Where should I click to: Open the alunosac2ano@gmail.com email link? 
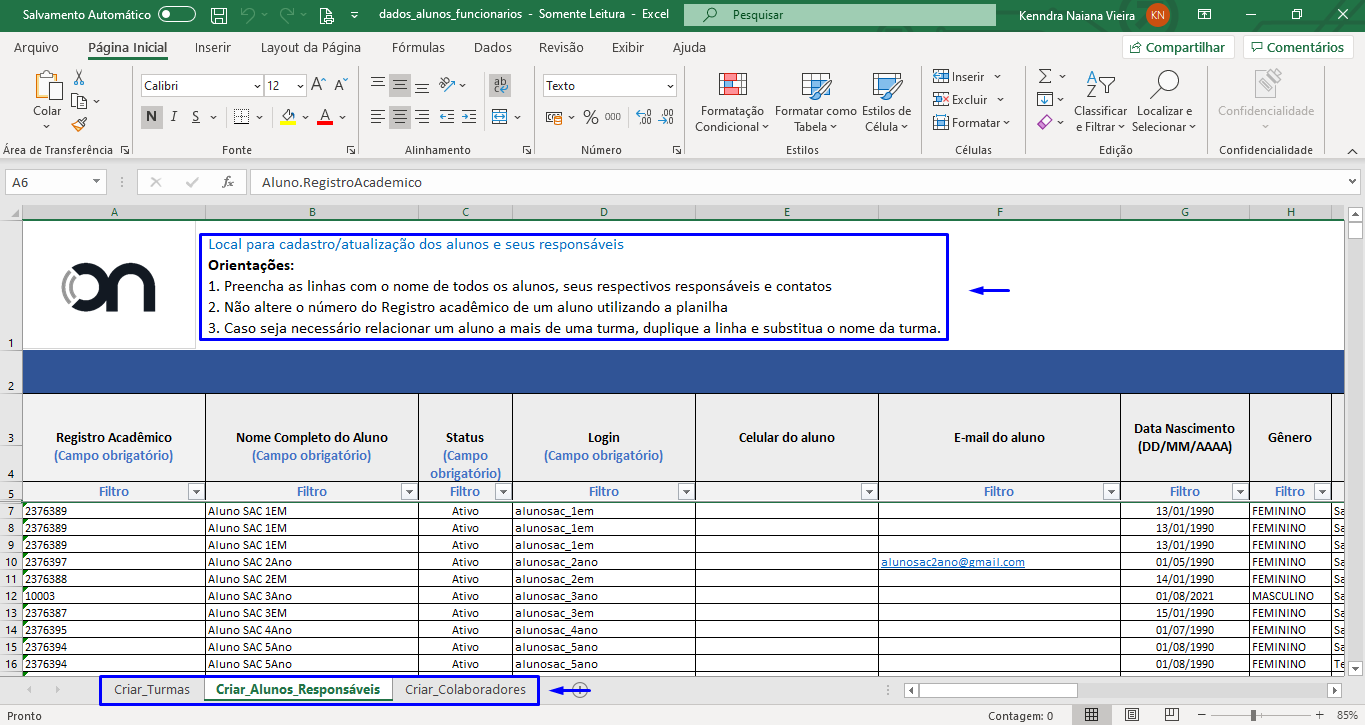coord(952,562)
